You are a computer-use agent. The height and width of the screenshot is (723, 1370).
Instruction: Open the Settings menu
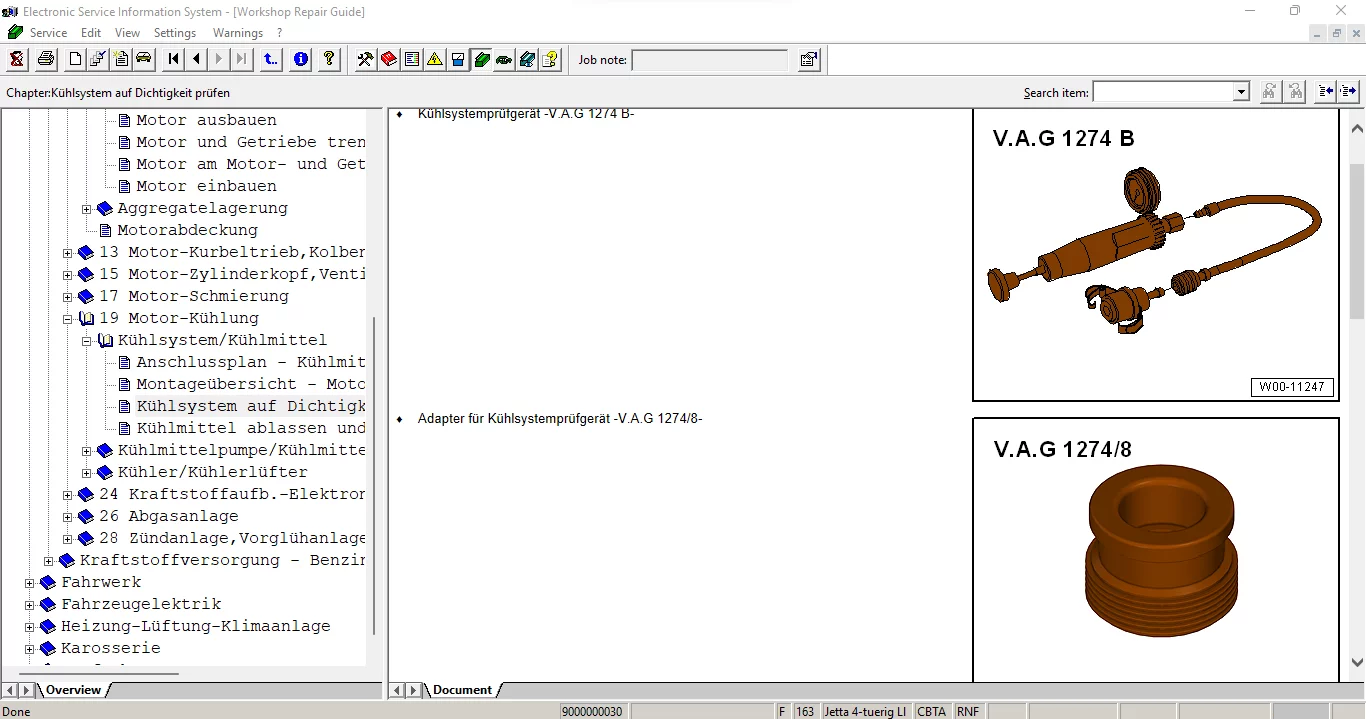(175, 32)
